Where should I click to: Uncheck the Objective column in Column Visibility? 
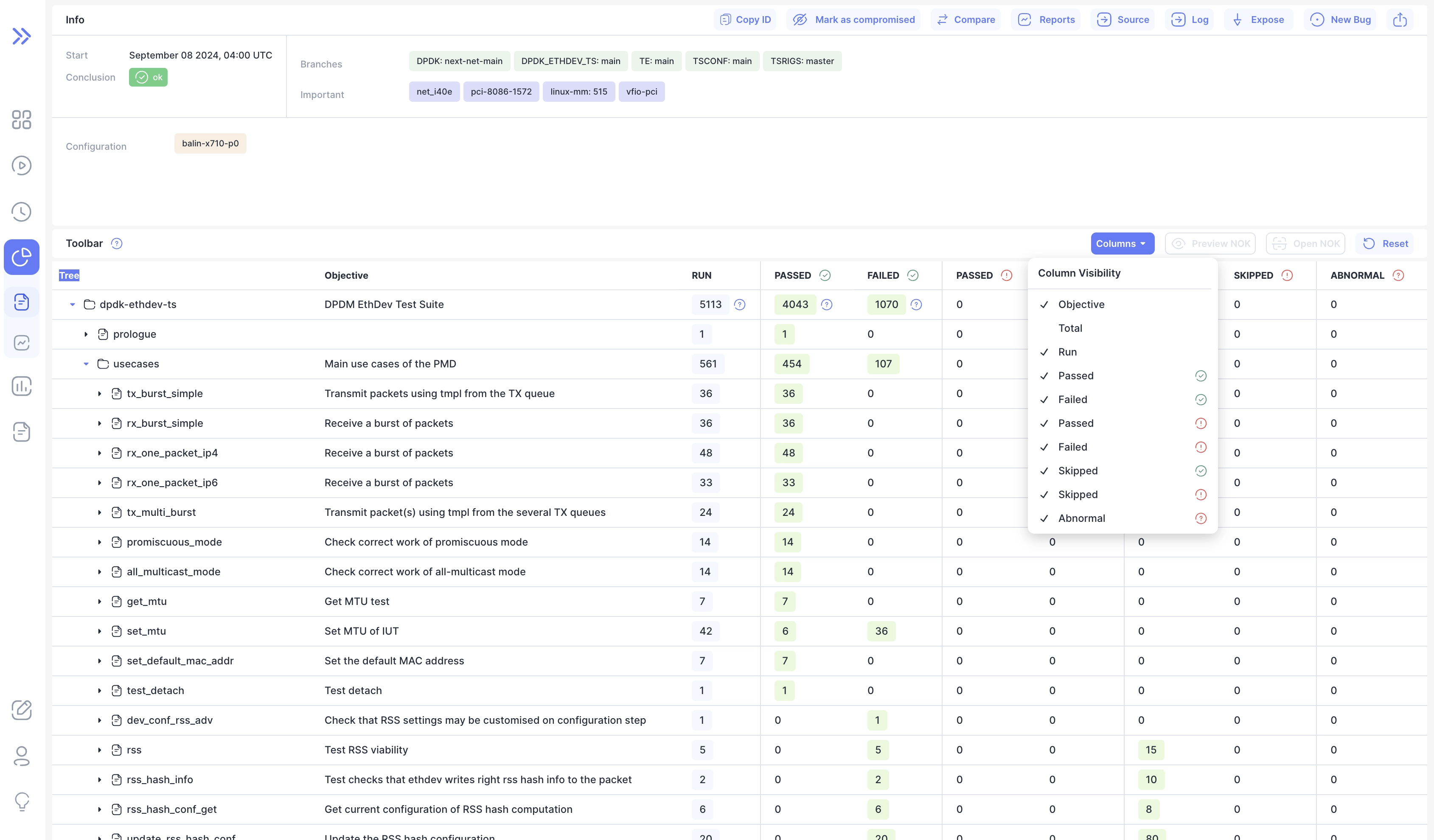tap(1080, 304)
